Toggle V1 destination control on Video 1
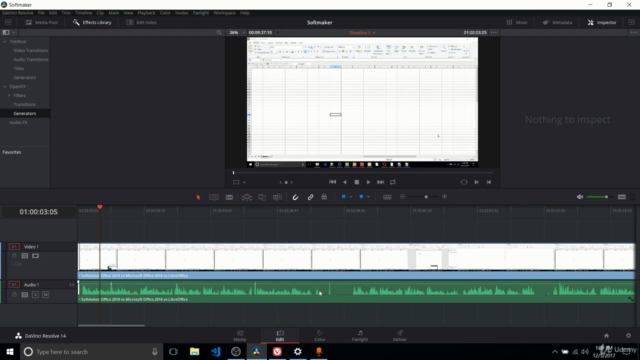The height and width of the screenshot is (360, 640). (x=14, y=247)
